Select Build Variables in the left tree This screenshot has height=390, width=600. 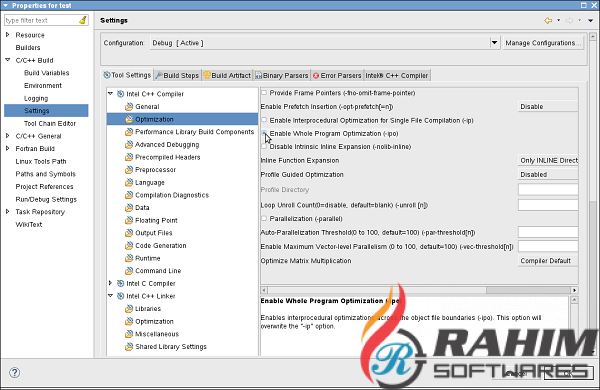click(x=46, y=73)
